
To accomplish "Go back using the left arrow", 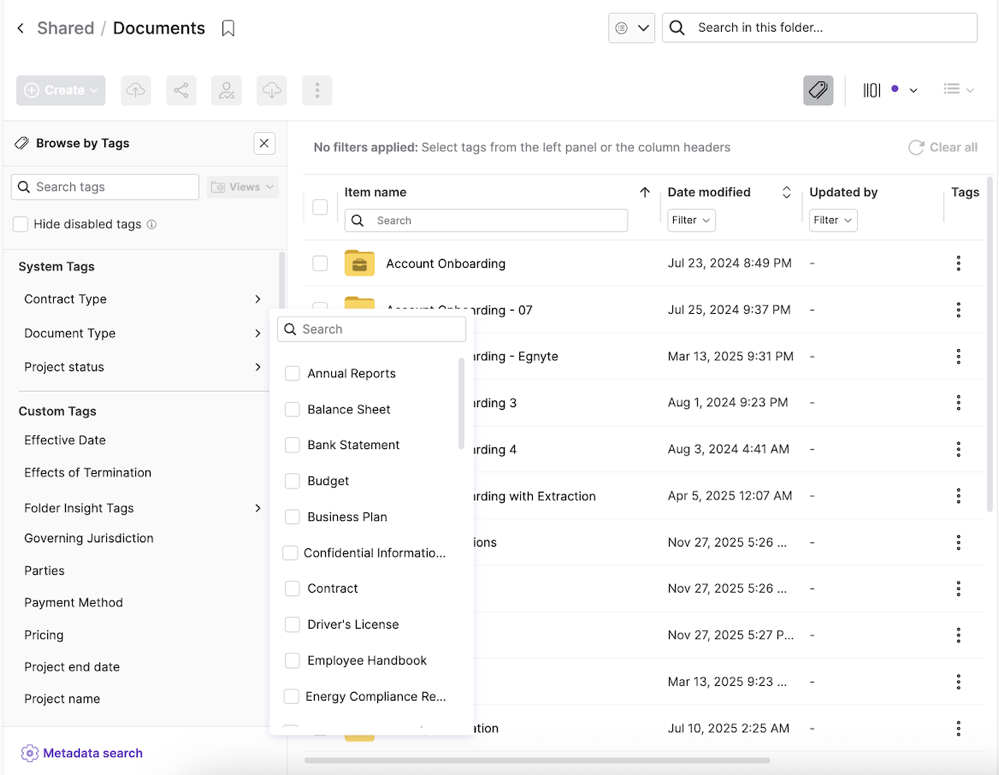I will (20, 29).
